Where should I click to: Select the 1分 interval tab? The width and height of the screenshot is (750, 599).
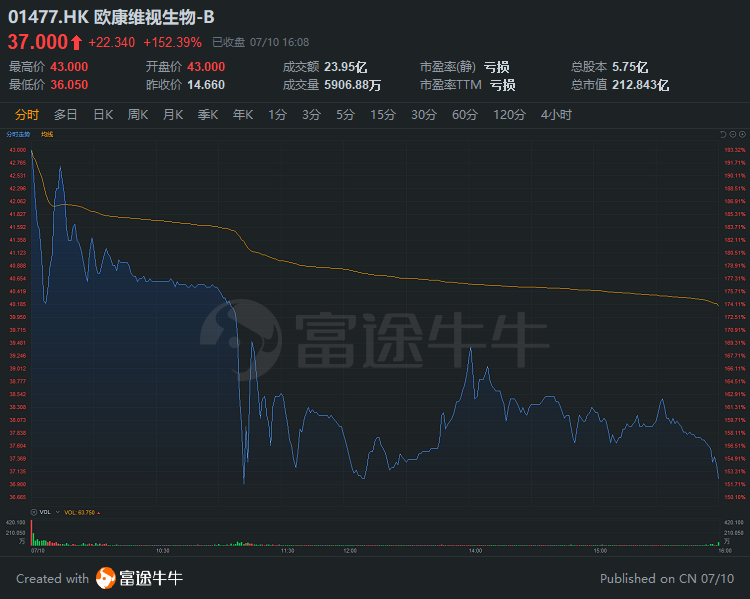[277, 115]
